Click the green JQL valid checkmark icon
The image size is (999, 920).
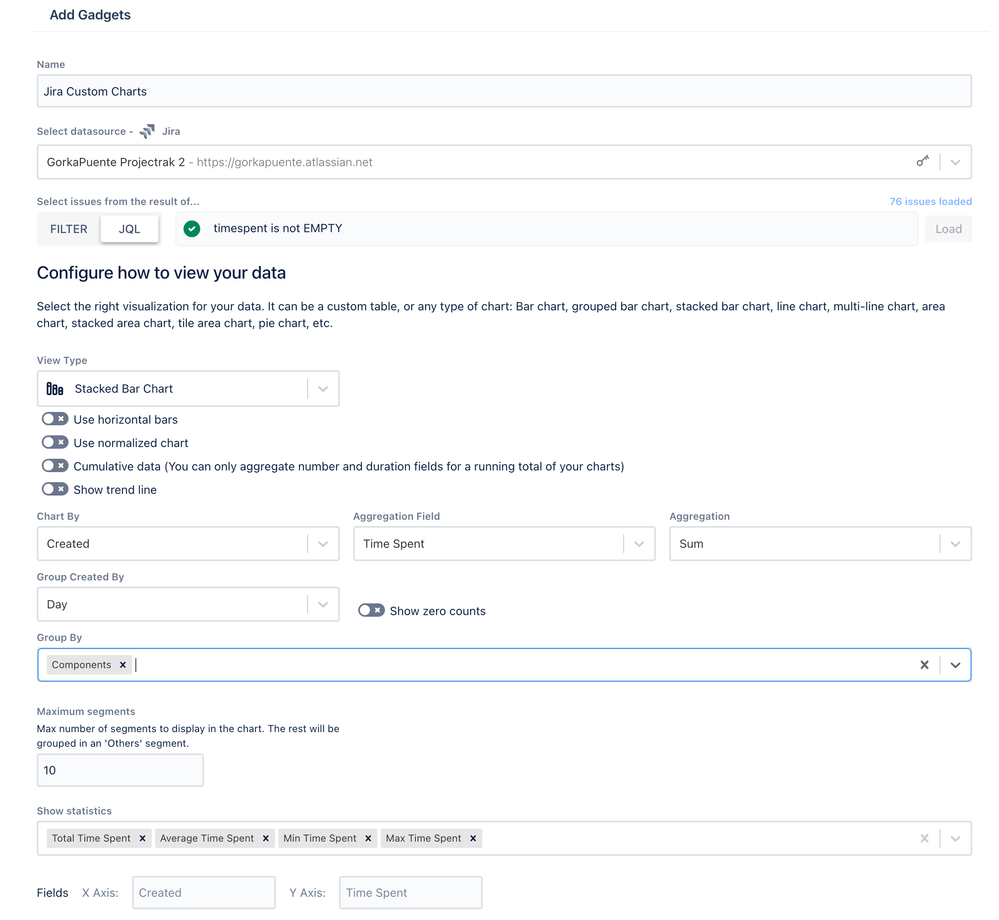[192, 229]
